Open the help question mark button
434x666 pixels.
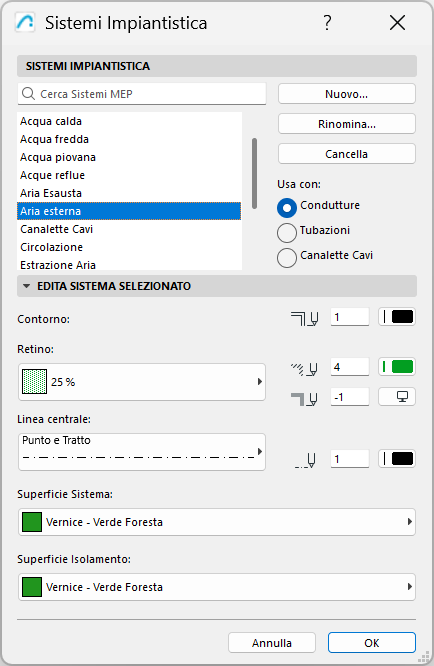[x=327, y=23]
